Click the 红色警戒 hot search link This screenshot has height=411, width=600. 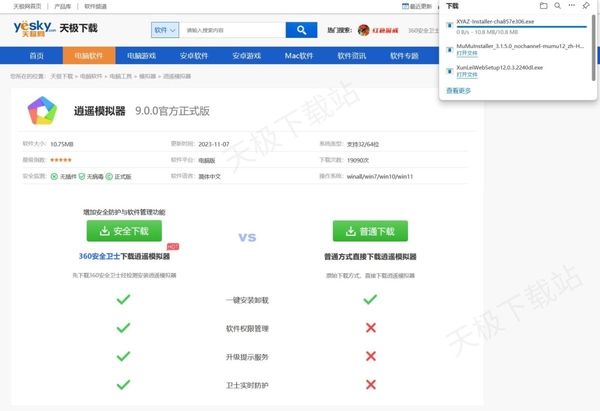pos(385,30)
